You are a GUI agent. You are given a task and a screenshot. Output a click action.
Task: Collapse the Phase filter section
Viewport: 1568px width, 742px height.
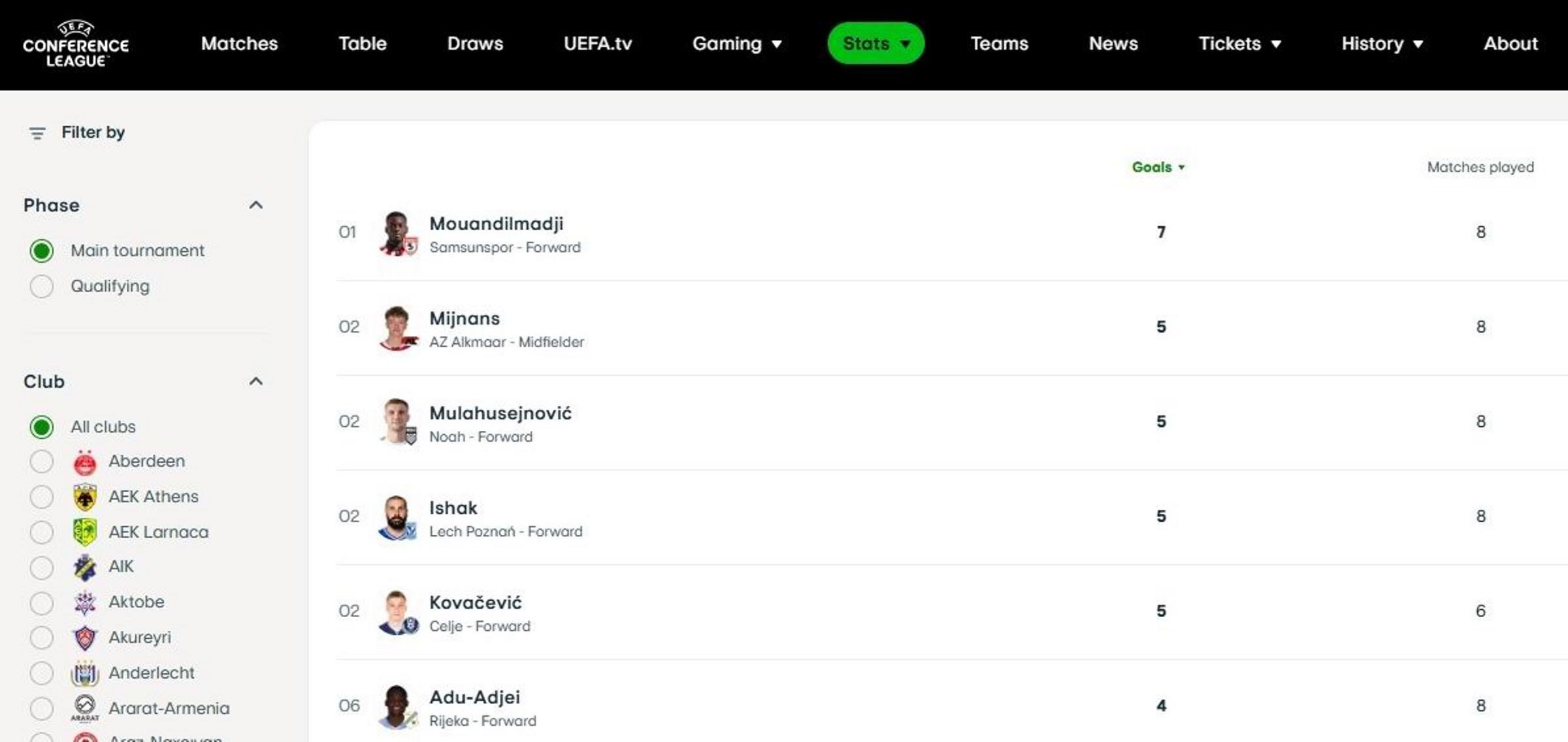[256, 205]
